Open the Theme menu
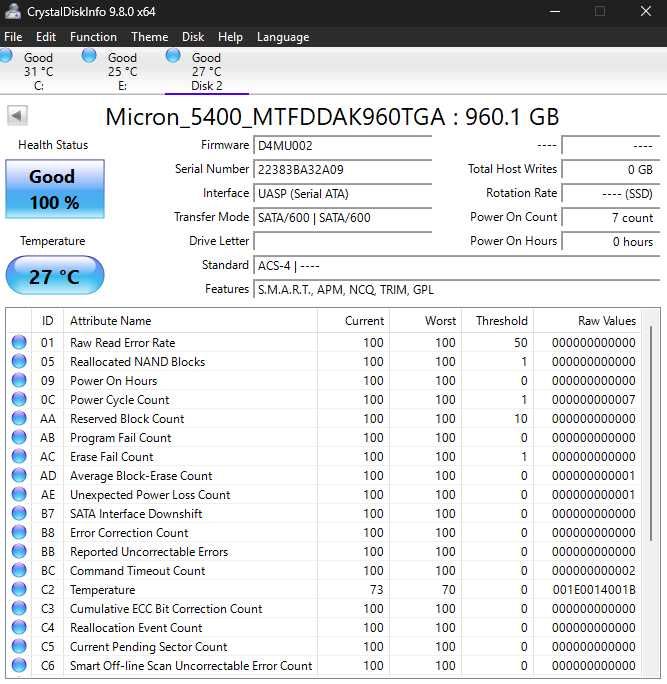The image size is (667, 684). click(150, 37)
